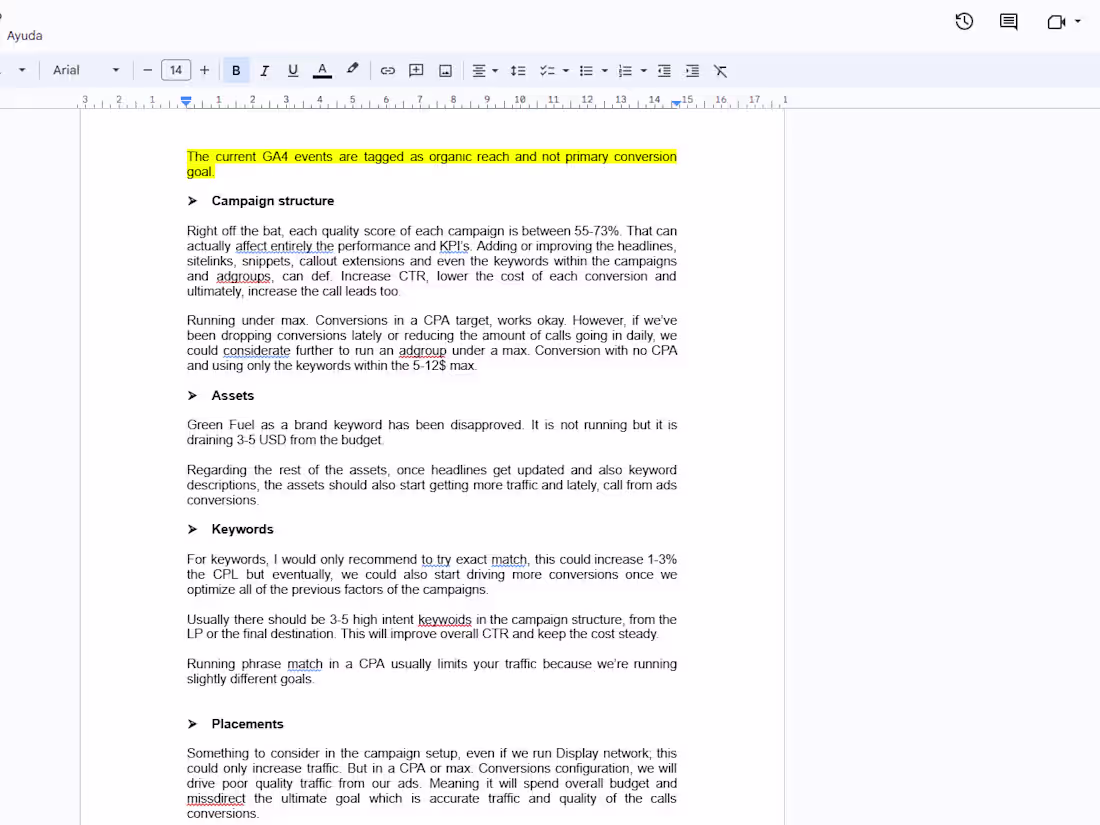Click the insert link icon

click(387, 70)
